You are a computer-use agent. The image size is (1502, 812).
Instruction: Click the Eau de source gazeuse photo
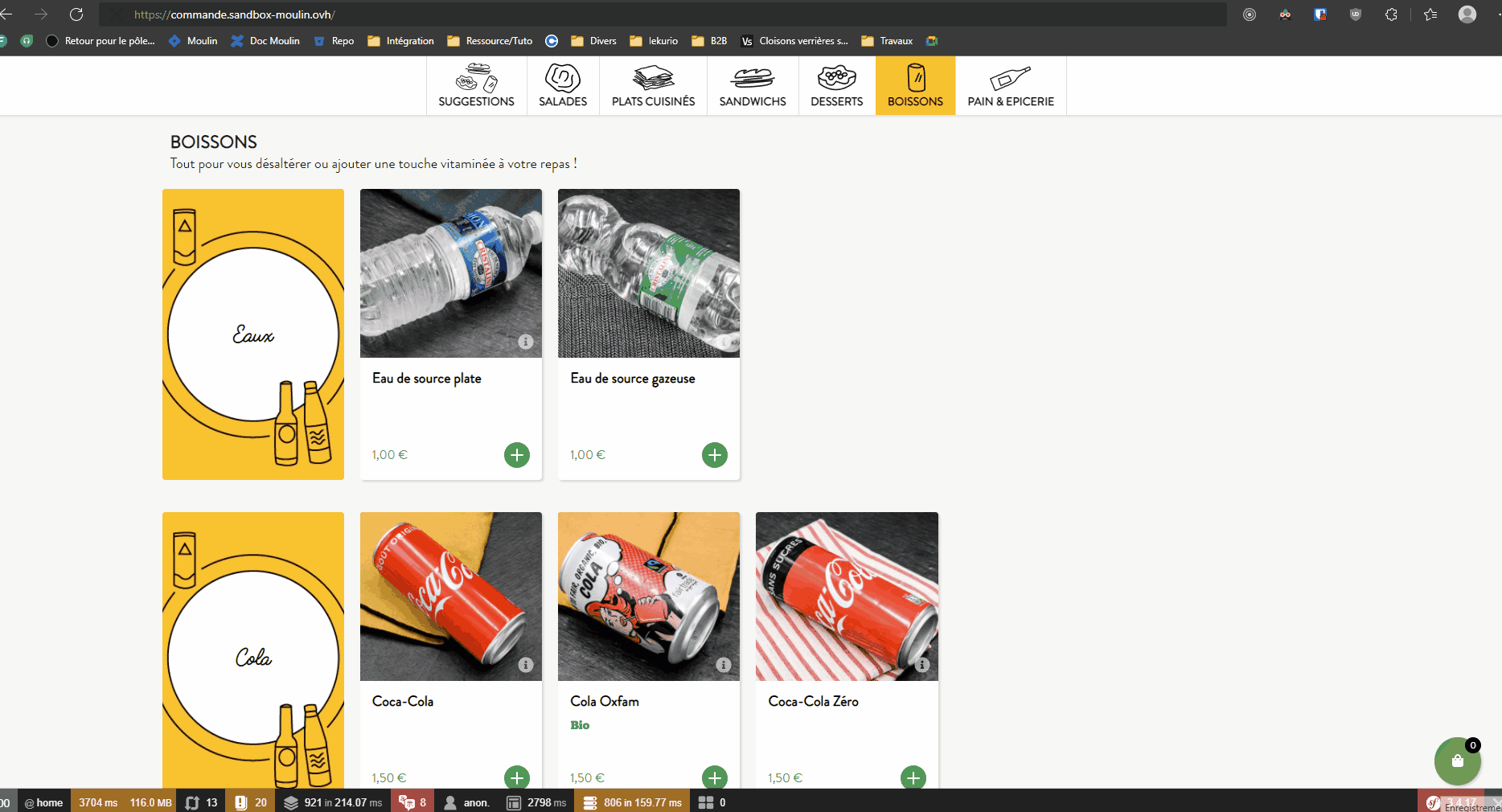[x=649, y=273]
